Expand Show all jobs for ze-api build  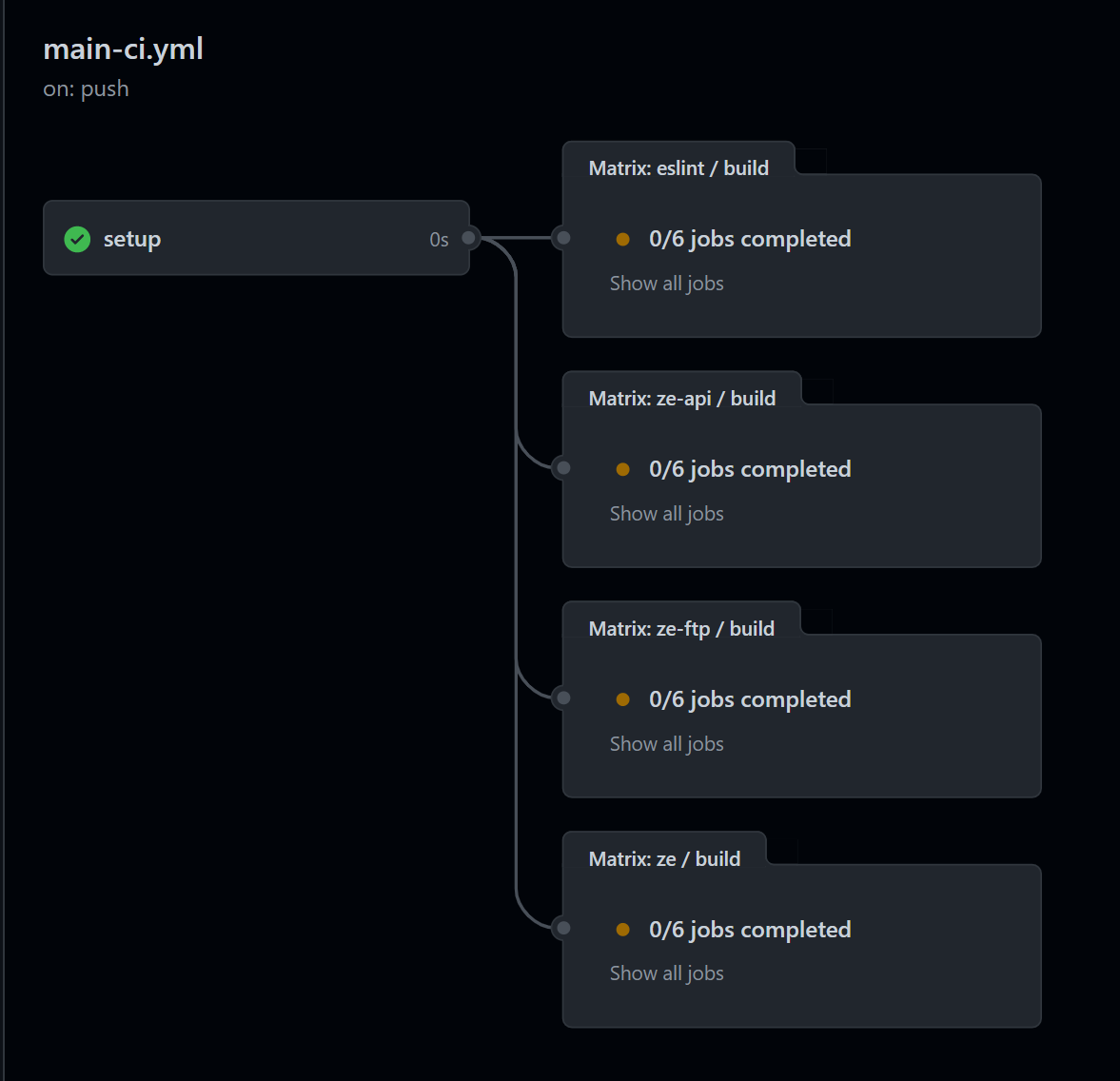point(666,514)
